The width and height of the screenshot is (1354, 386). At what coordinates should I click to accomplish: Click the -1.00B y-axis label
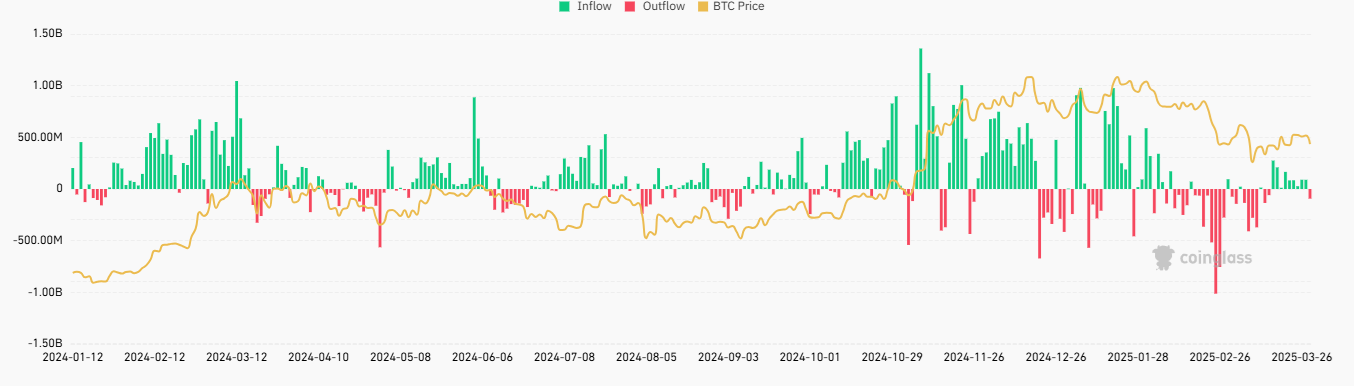pyautogui.click(x=45, y=292)
